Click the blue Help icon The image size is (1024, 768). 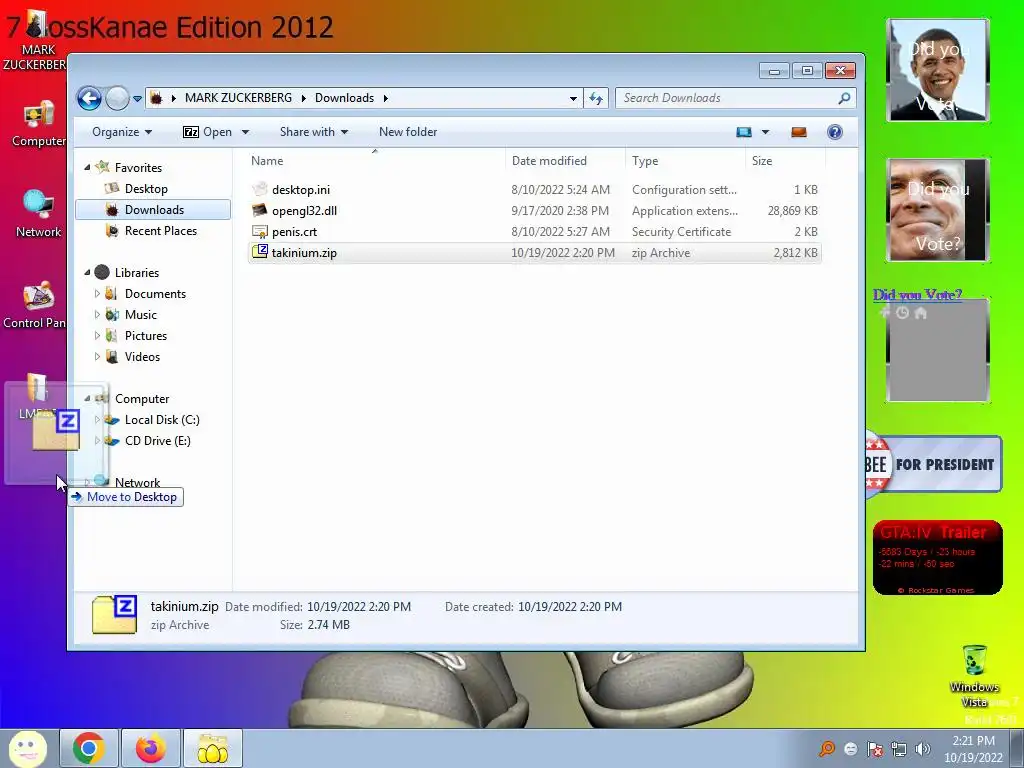834,132
